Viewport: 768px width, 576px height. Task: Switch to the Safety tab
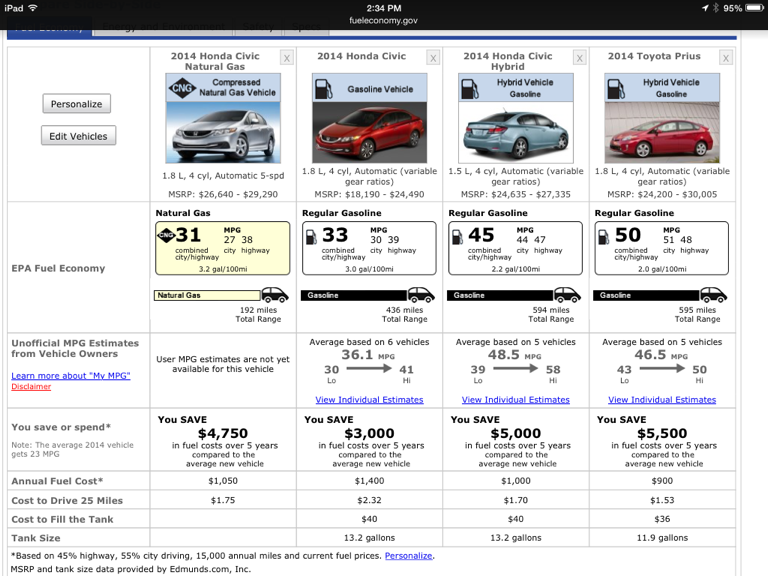click(259, 27)
